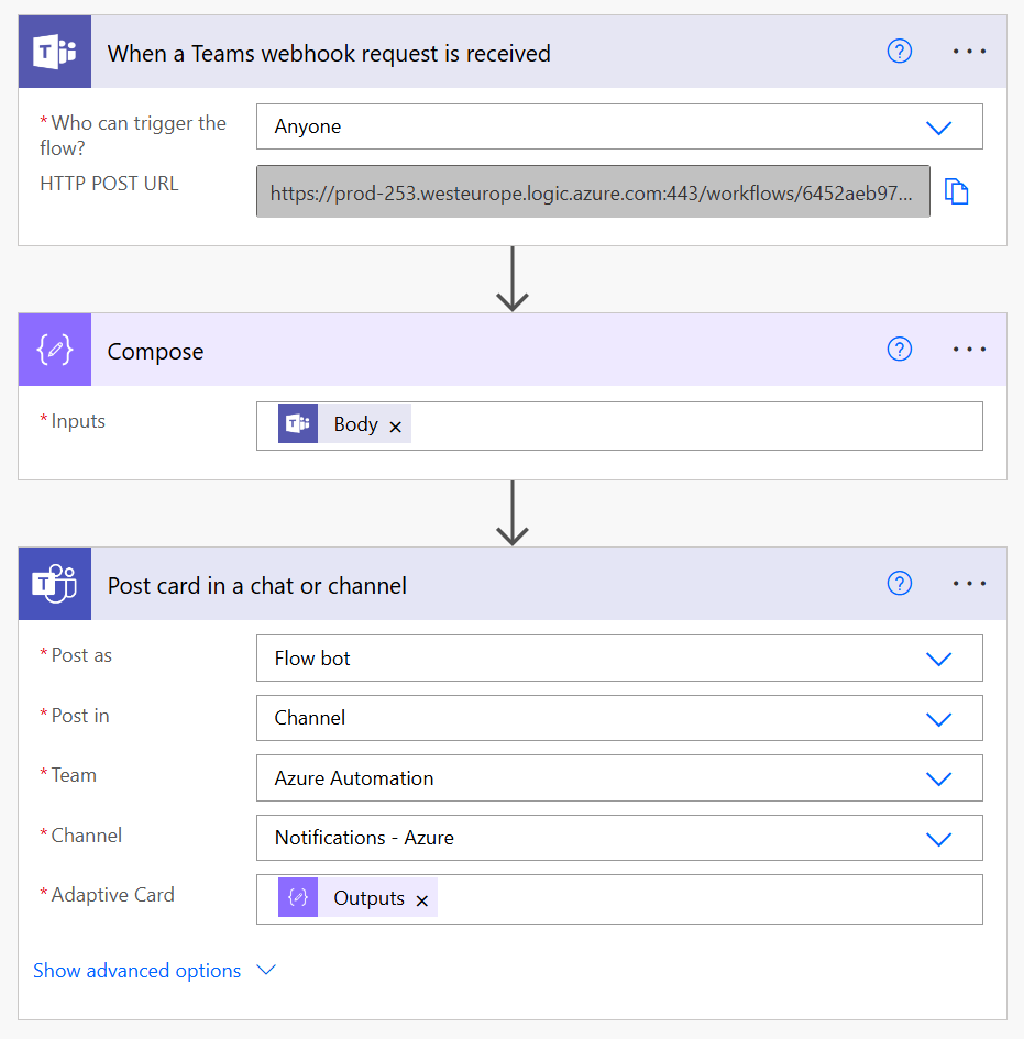
Task: Expand the Team dropdown showing Azure Automation
Action: [939, 779]
